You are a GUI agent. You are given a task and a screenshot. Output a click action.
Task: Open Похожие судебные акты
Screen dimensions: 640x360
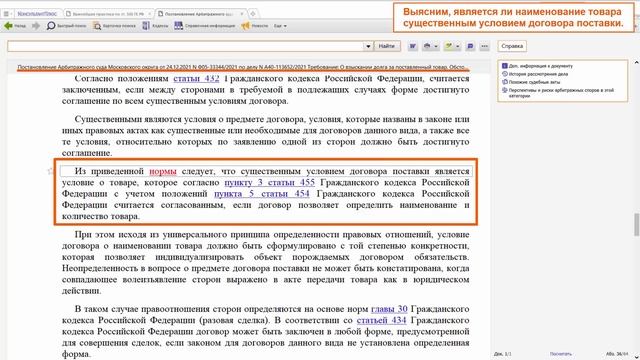[531, 82]
